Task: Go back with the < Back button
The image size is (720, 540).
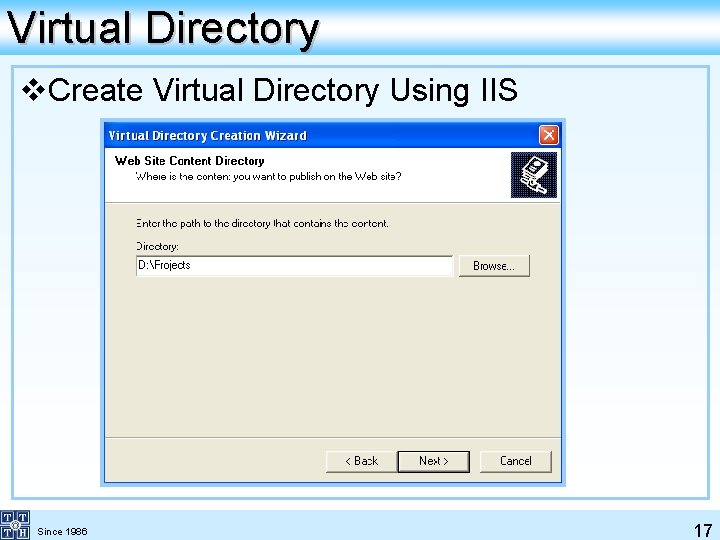Action: (x=361, y=461)
